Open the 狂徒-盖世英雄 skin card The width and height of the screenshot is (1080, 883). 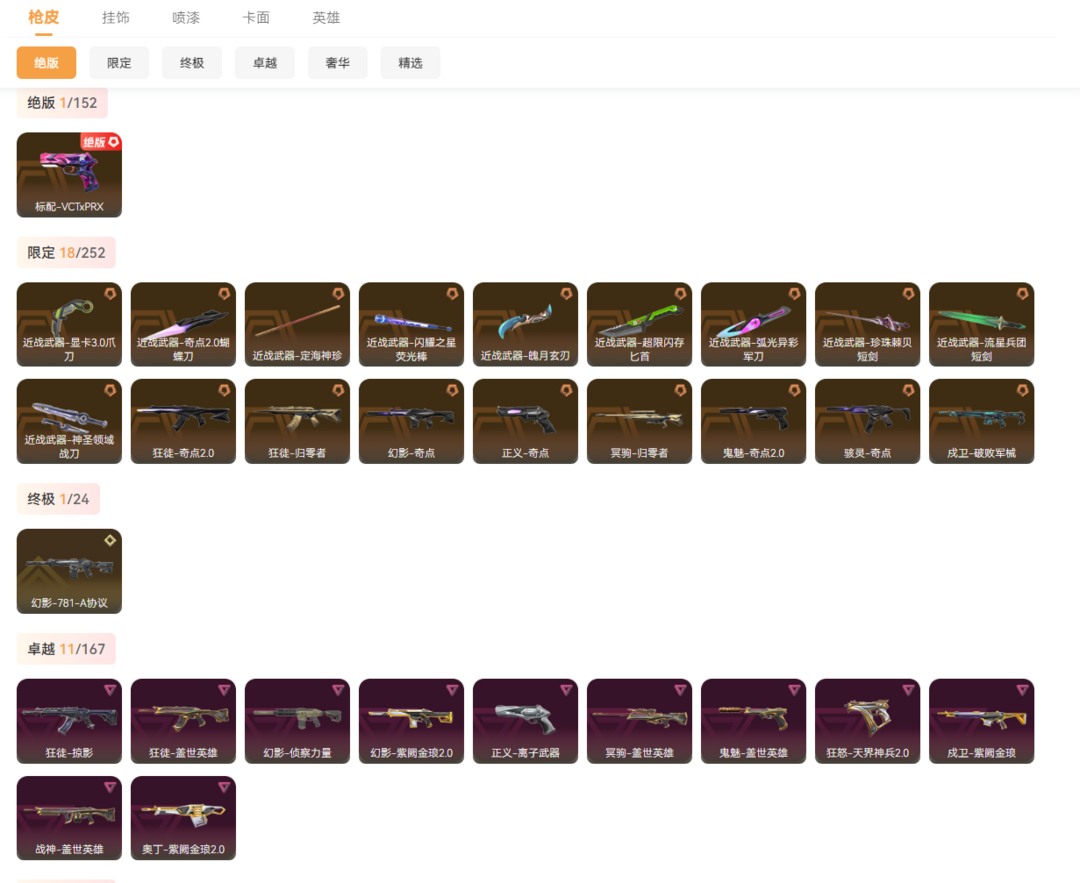click(183, 721)
